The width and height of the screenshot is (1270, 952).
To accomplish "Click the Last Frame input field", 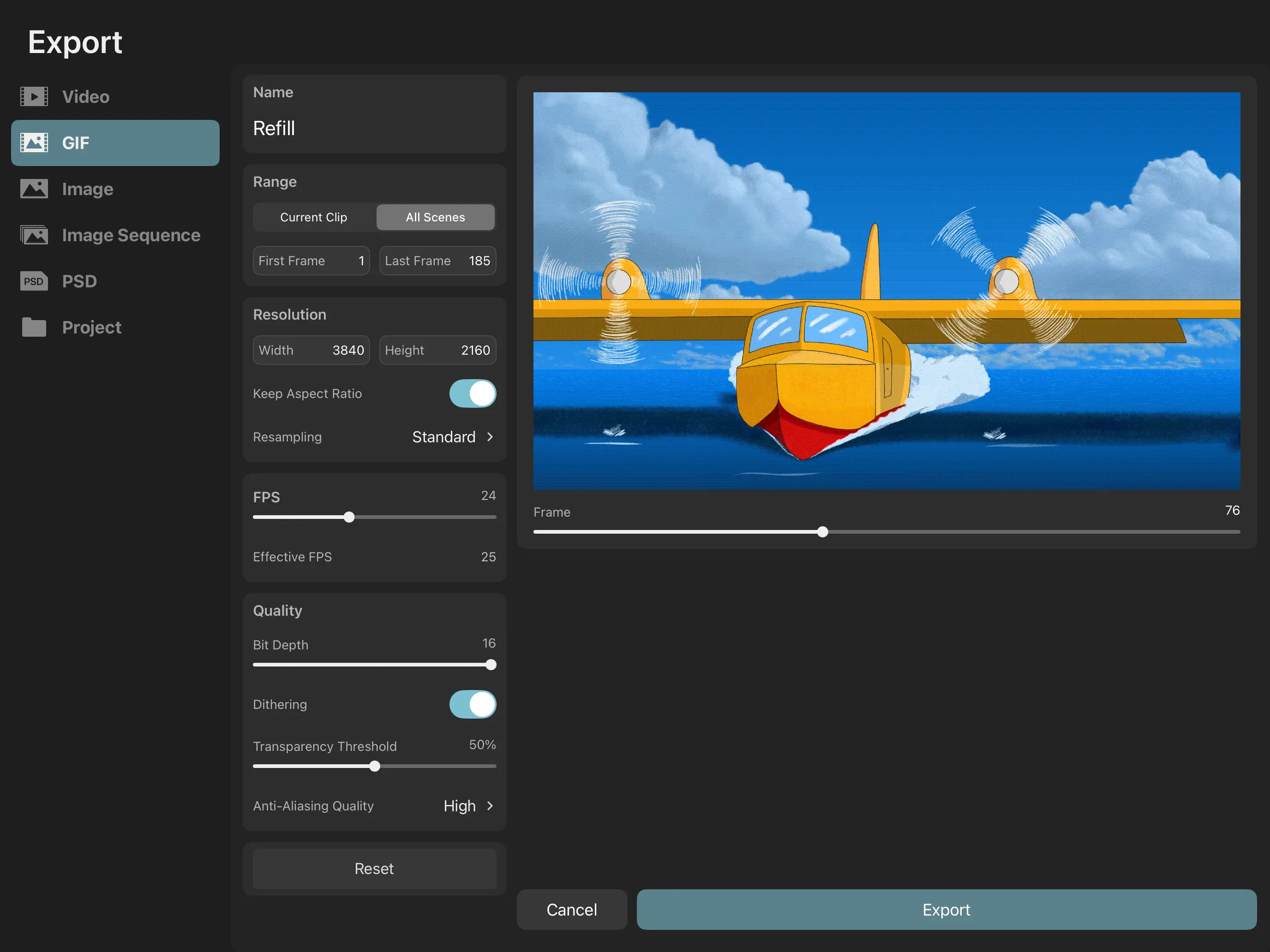I will tap(437, 261).
